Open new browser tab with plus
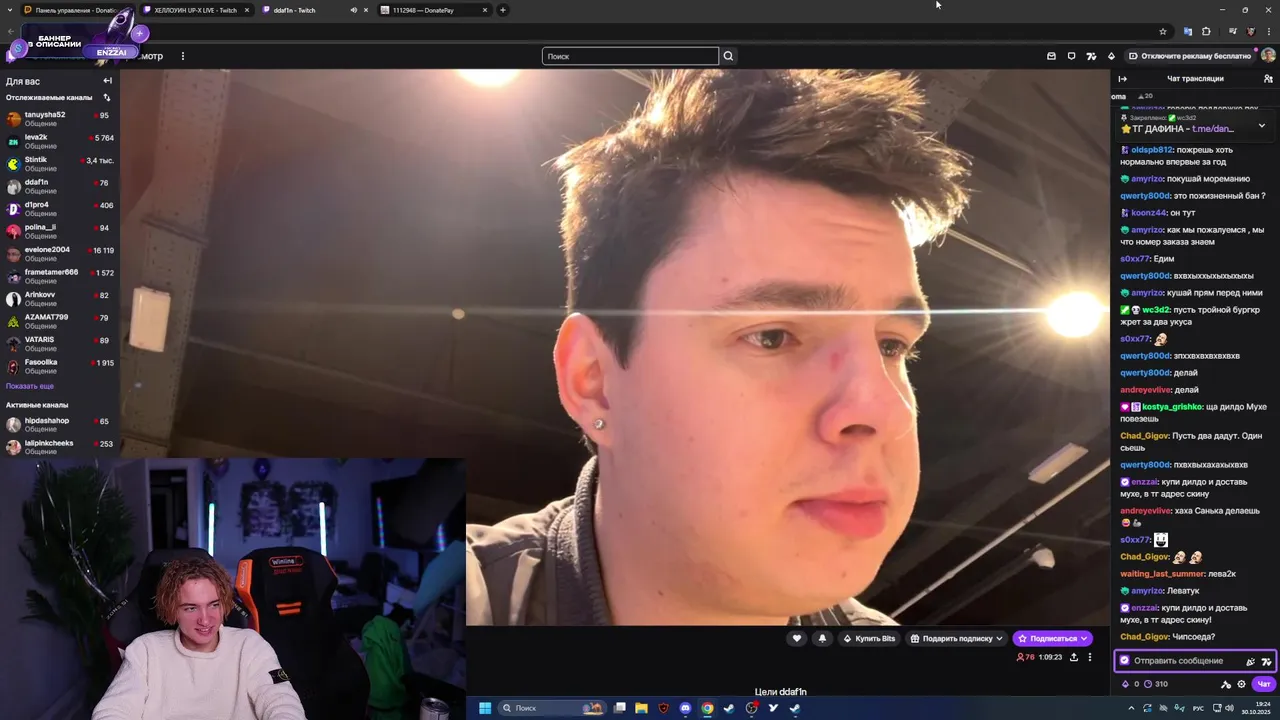This screenshot has height=720, width=1280. (x=503, y=10)
